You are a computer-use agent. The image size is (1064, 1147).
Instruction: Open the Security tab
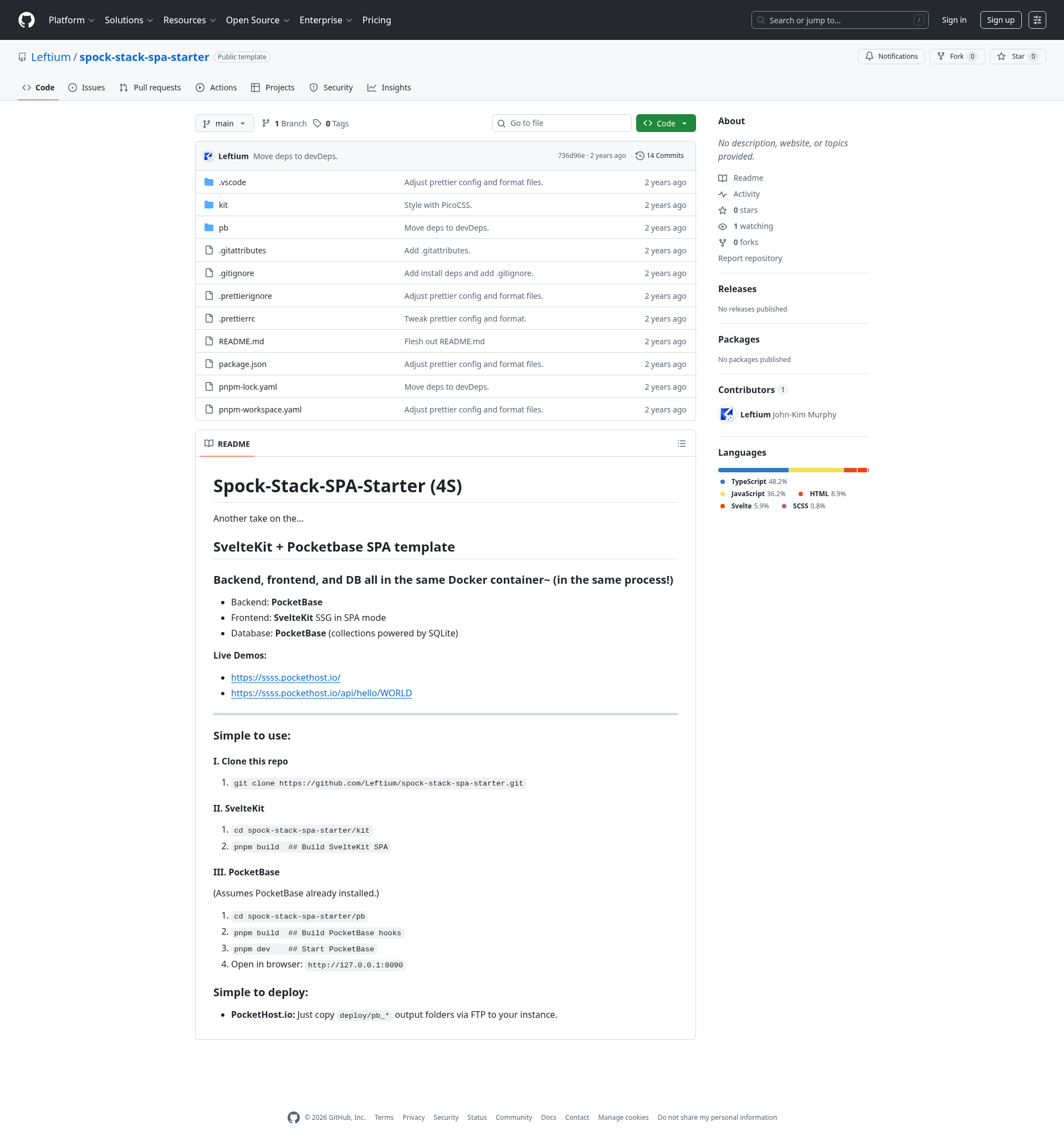tap(331, 88)
